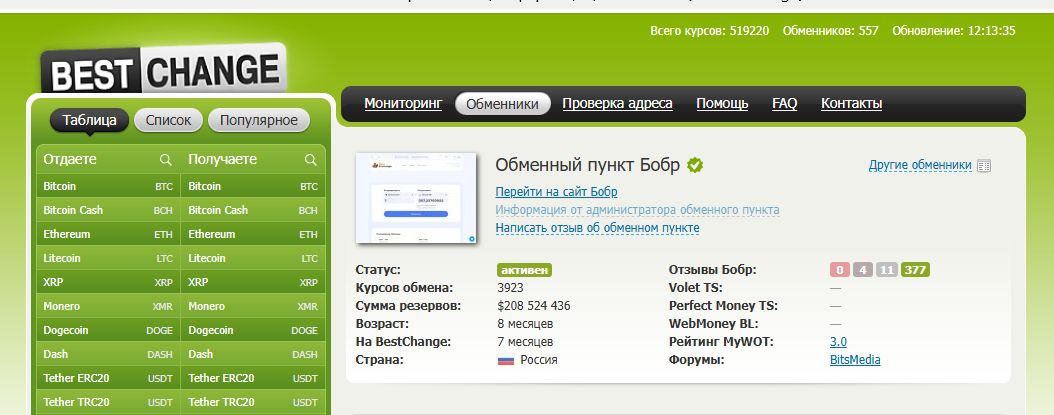This screenshot has width=1054, height=415.
Task: Open the Контакты menu item
Action: click(x=852, y=104)
